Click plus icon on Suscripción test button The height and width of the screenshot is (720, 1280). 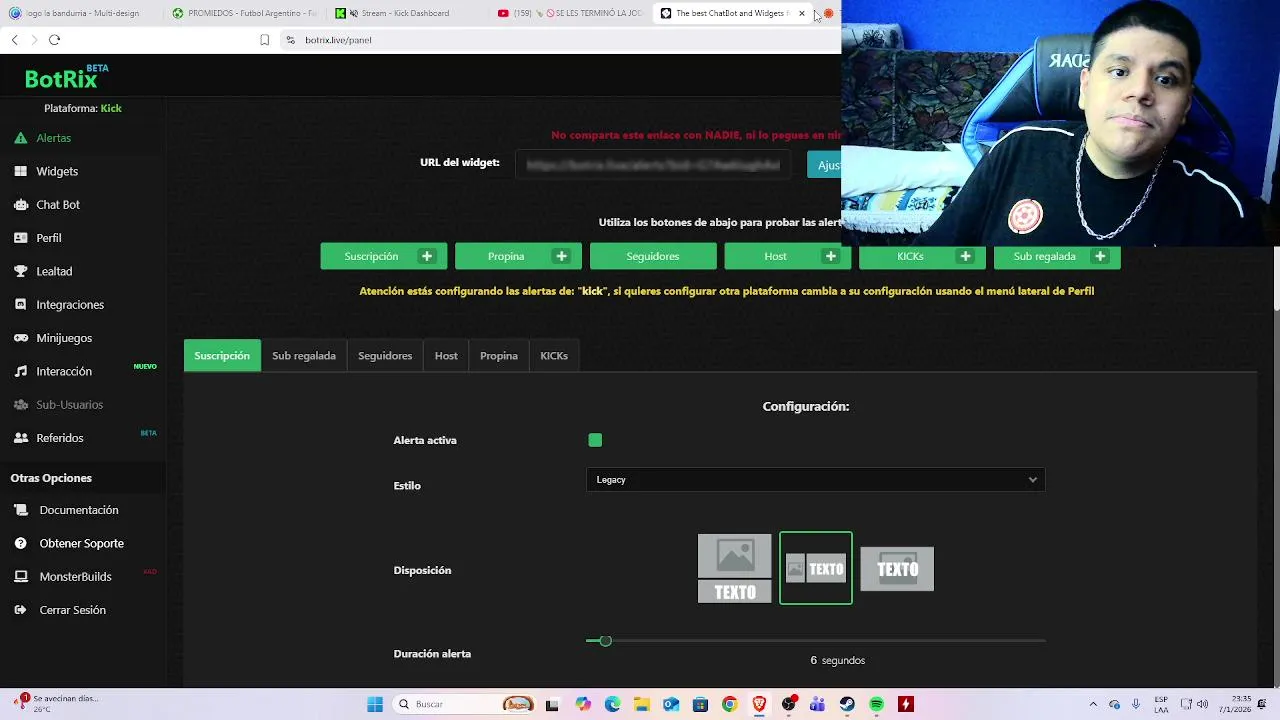coord(427,256)
